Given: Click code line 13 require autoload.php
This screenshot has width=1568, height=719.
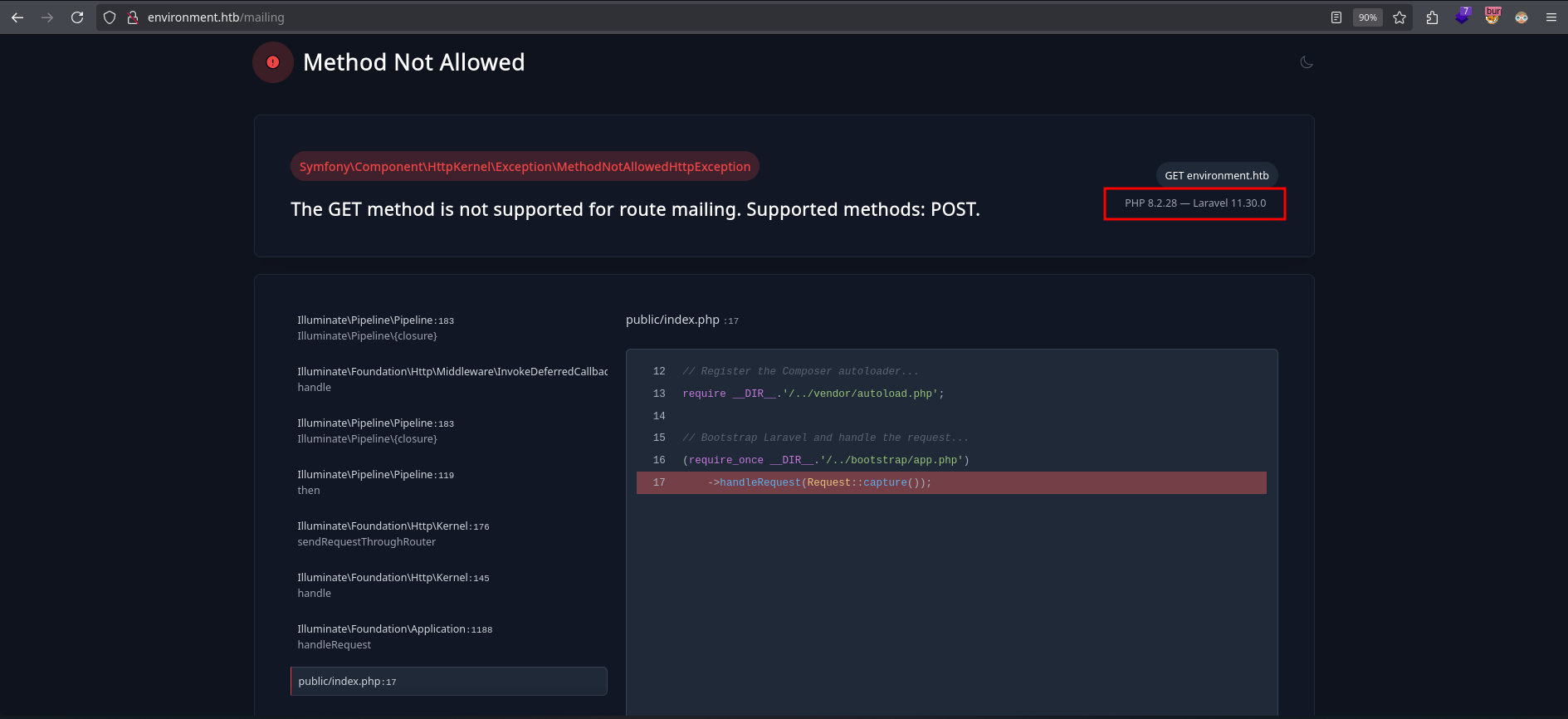Looking at the screenshot, I should click(x=951, y=394).
